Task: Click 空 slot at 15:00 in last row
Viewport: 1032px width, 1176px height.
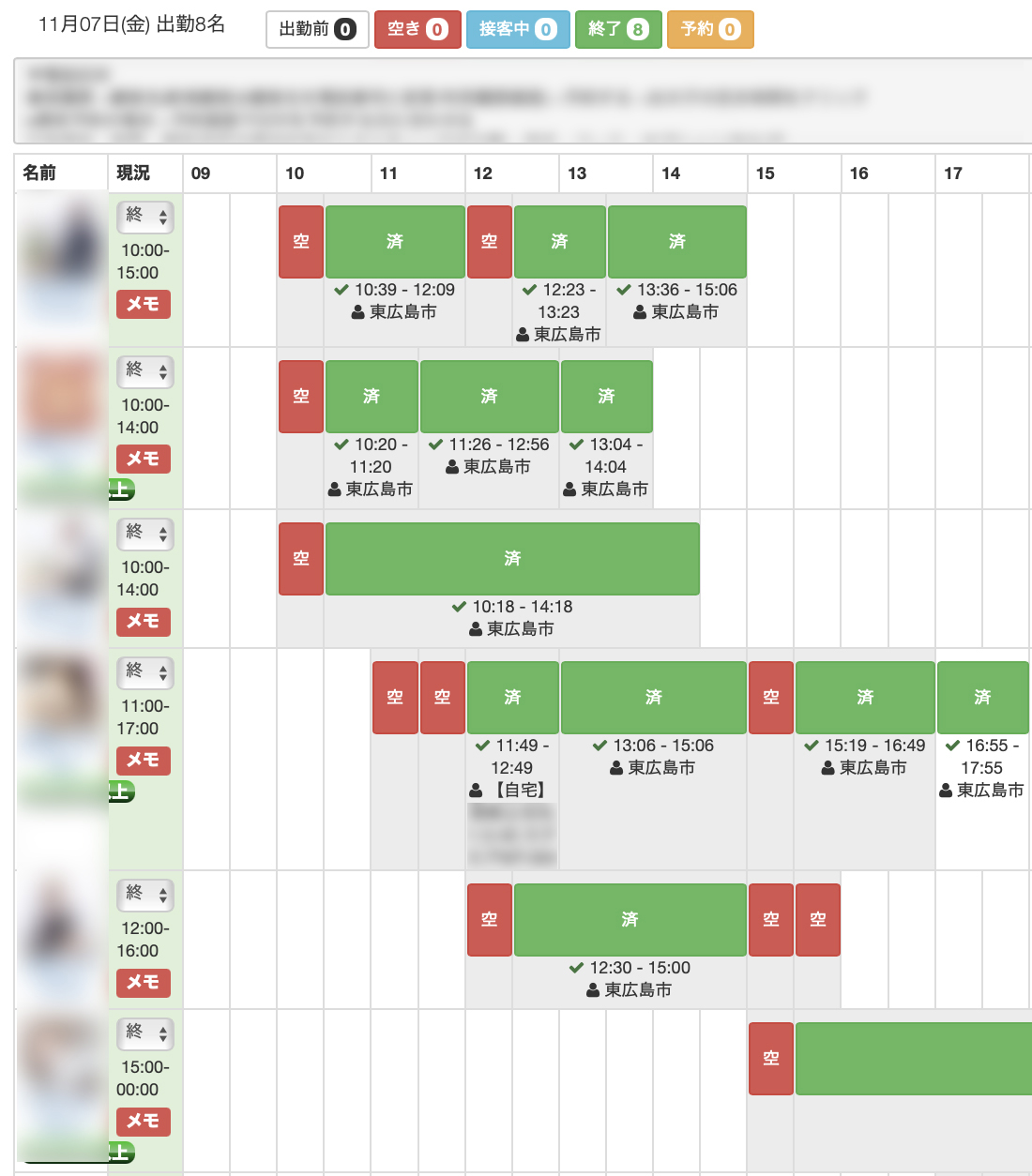Action: point(771,1059)
